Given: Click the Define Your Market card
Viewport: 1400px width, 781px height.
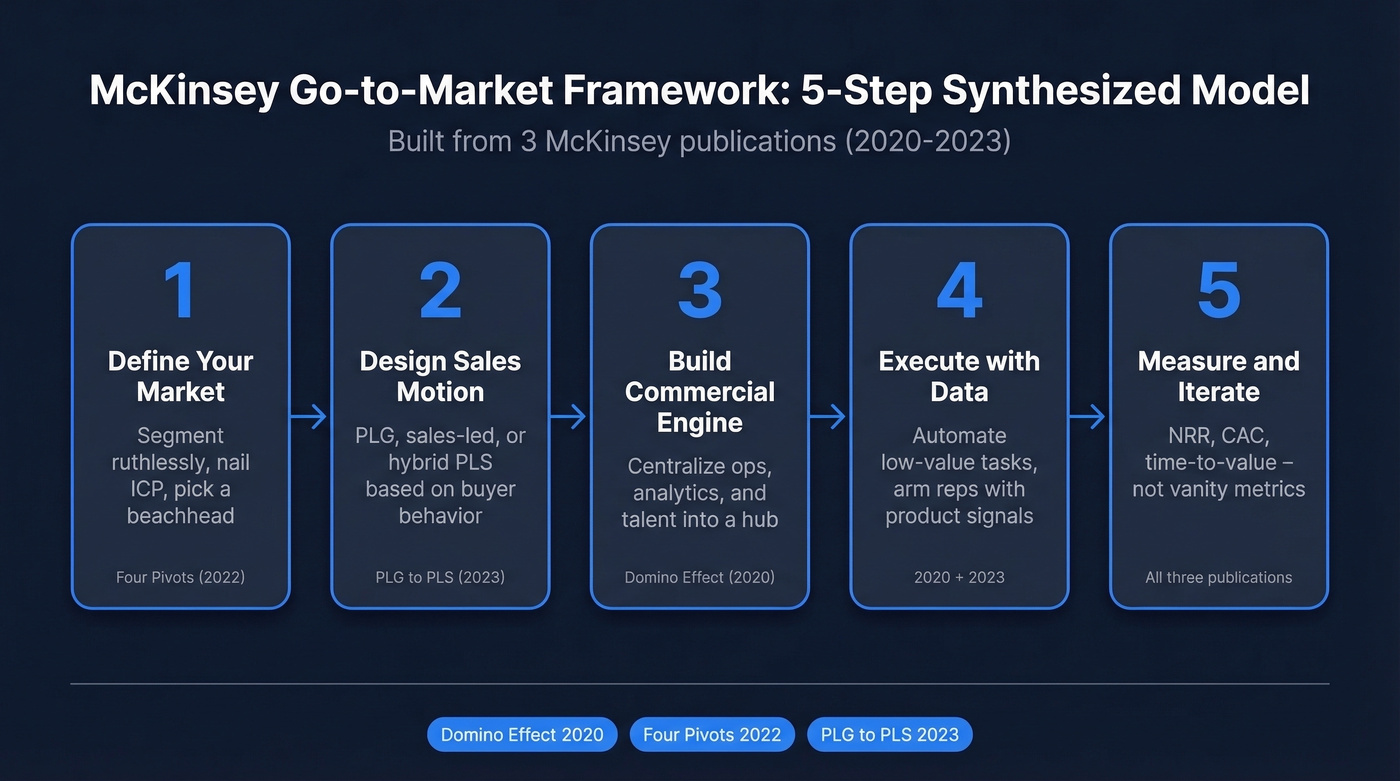Looking at the screenshot, I should point(180,415).
